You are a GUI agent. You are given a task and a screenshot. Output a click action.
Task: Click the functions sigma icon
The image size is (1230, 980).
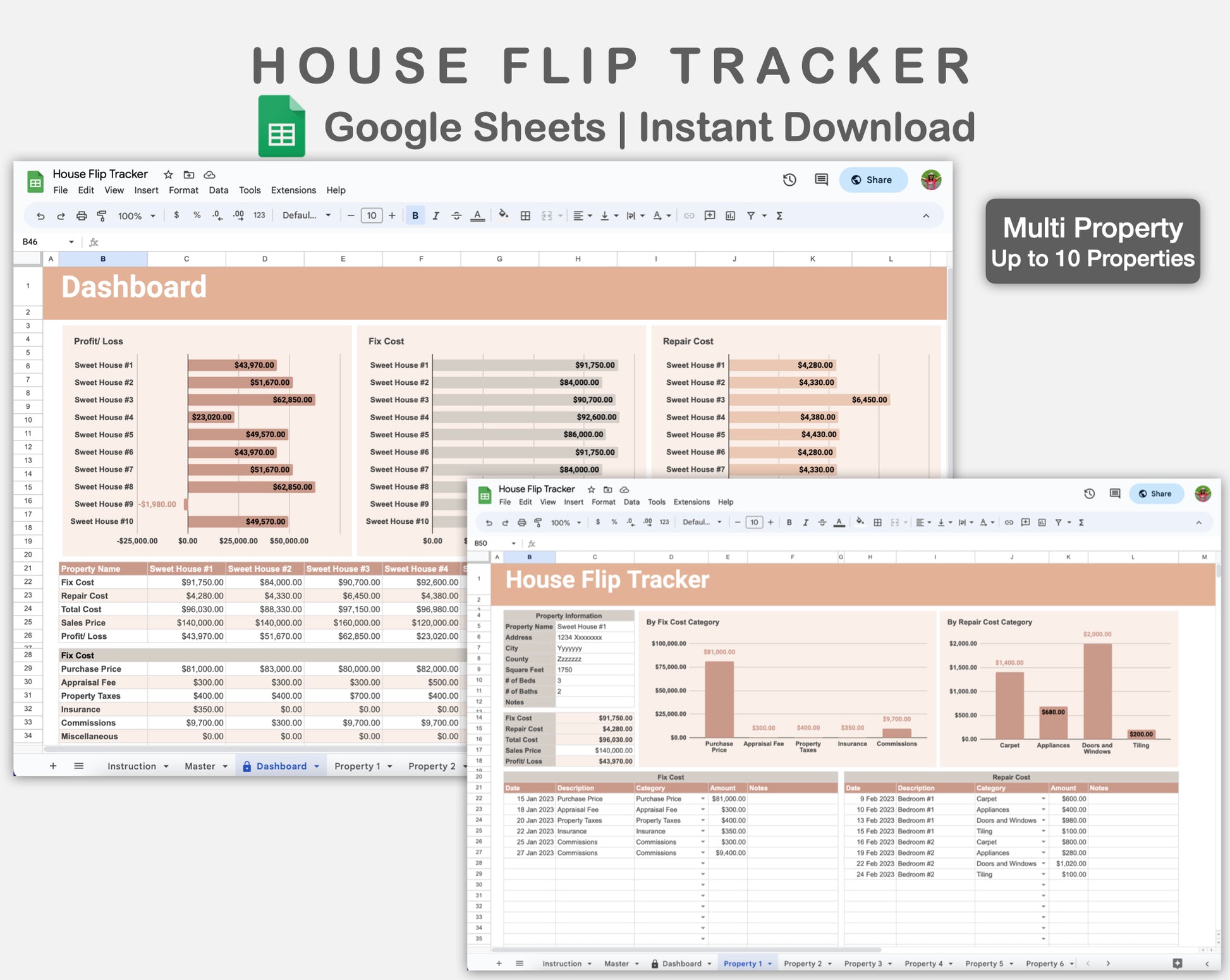(779, 216)
